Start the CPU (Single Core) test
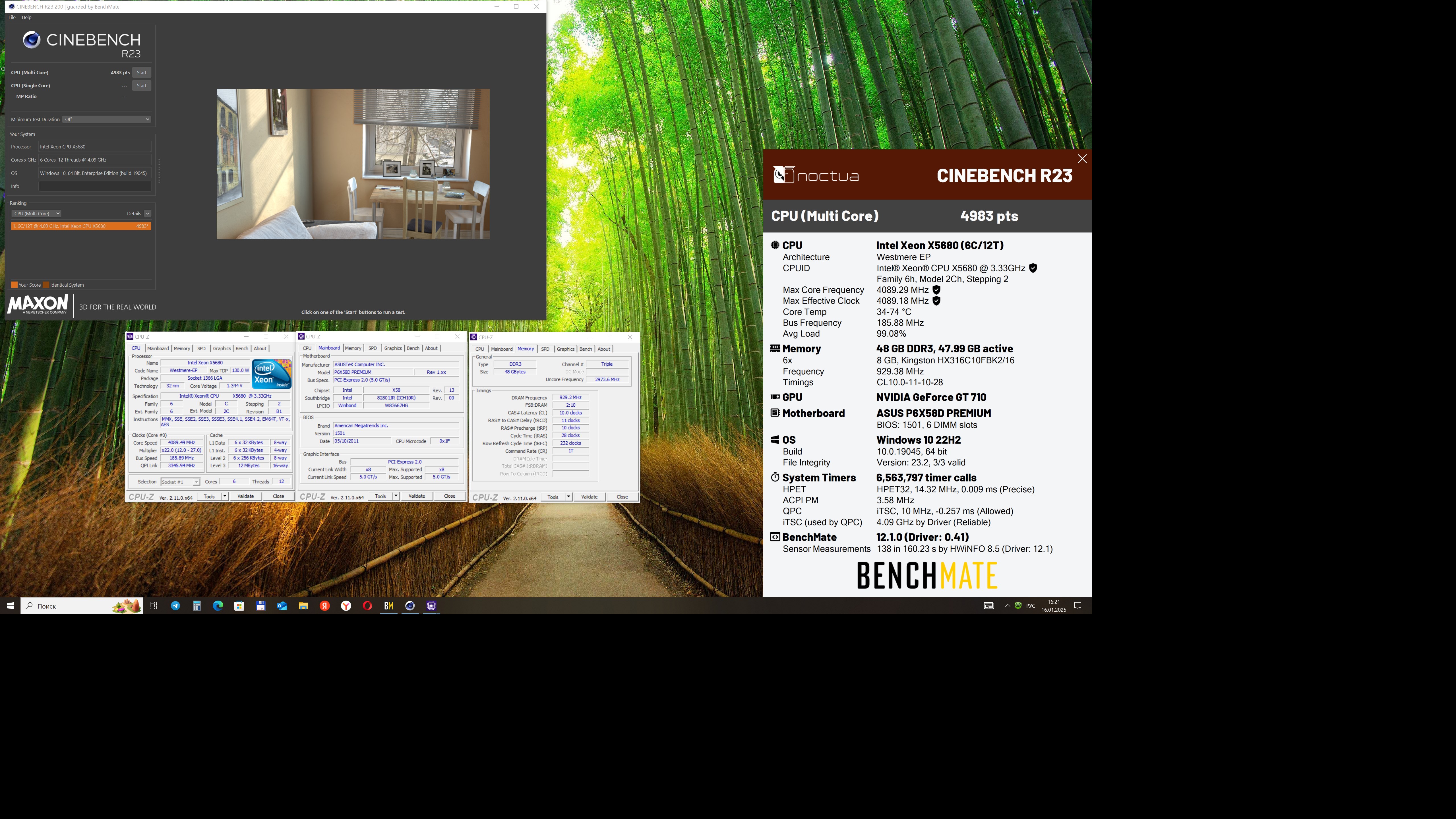 tap(141, 86)
